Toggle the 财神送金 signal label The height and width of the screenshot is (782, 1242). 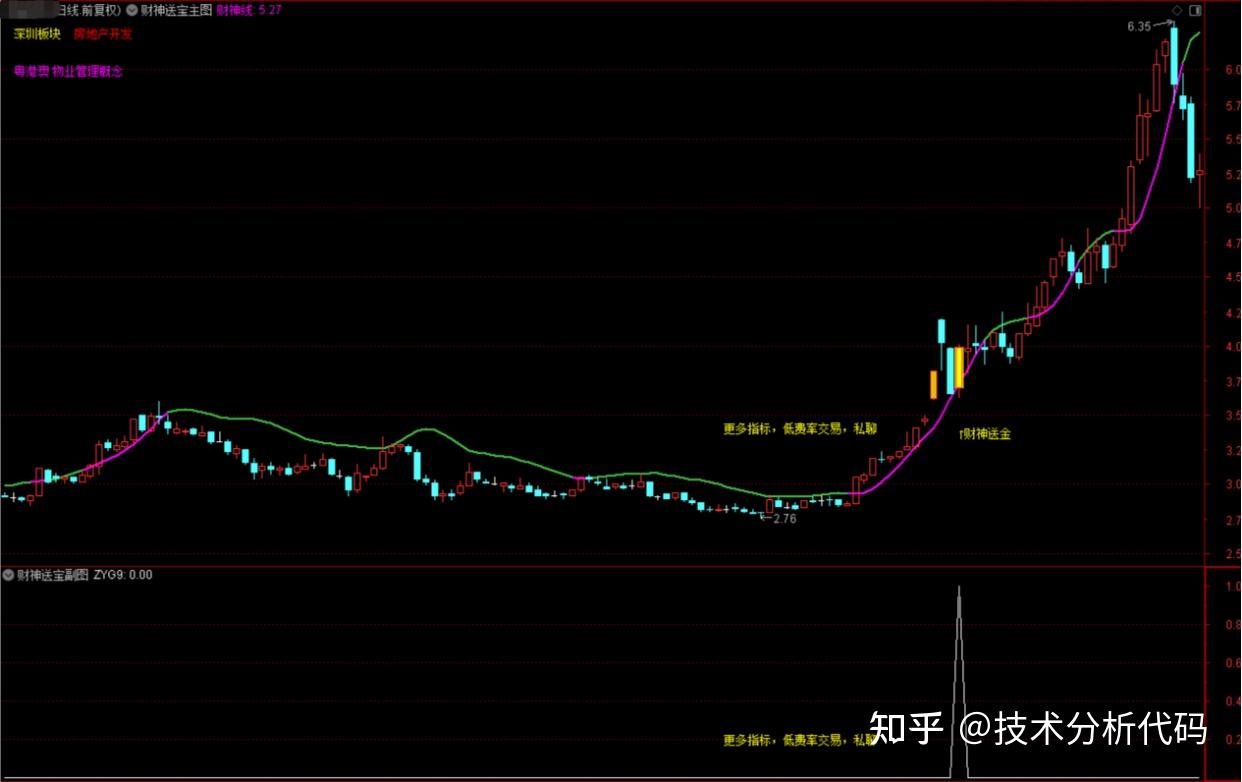pyautogui.click(x=987, y=434)
